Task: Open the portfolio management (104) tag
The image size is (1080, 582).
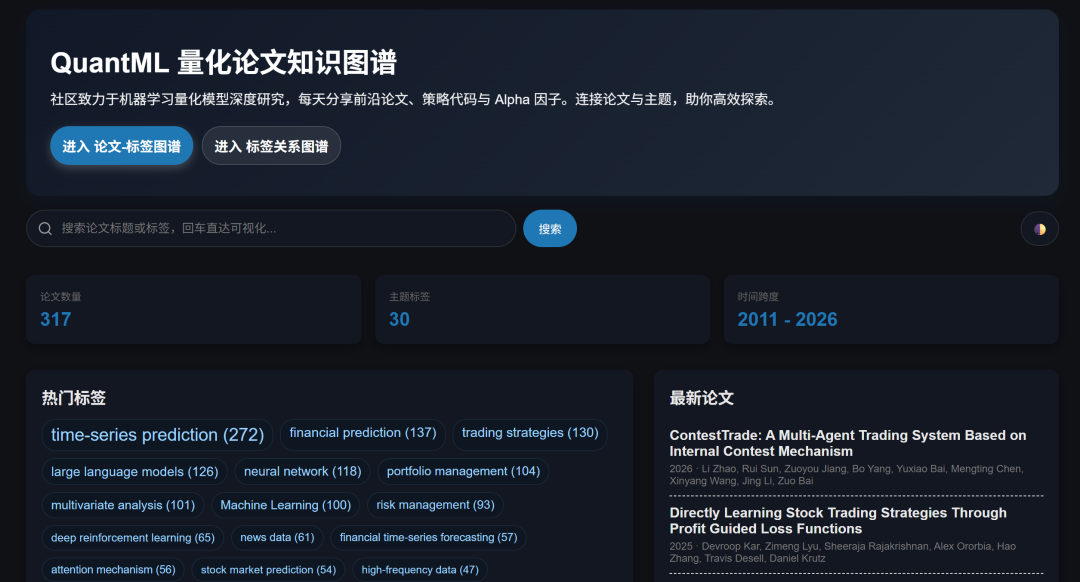Action: (463, 471)
